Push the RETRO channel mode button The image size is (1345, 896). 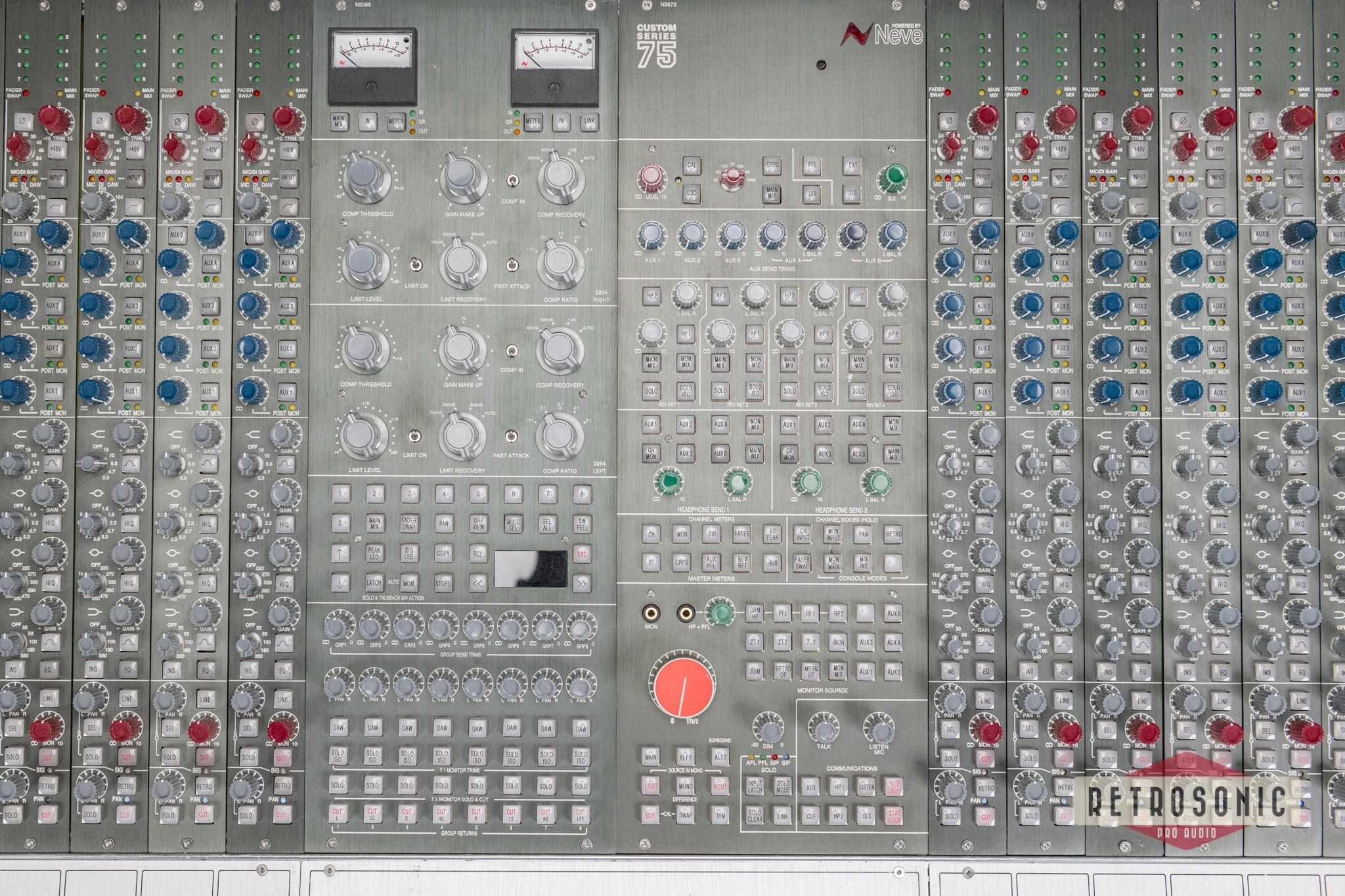893,534
